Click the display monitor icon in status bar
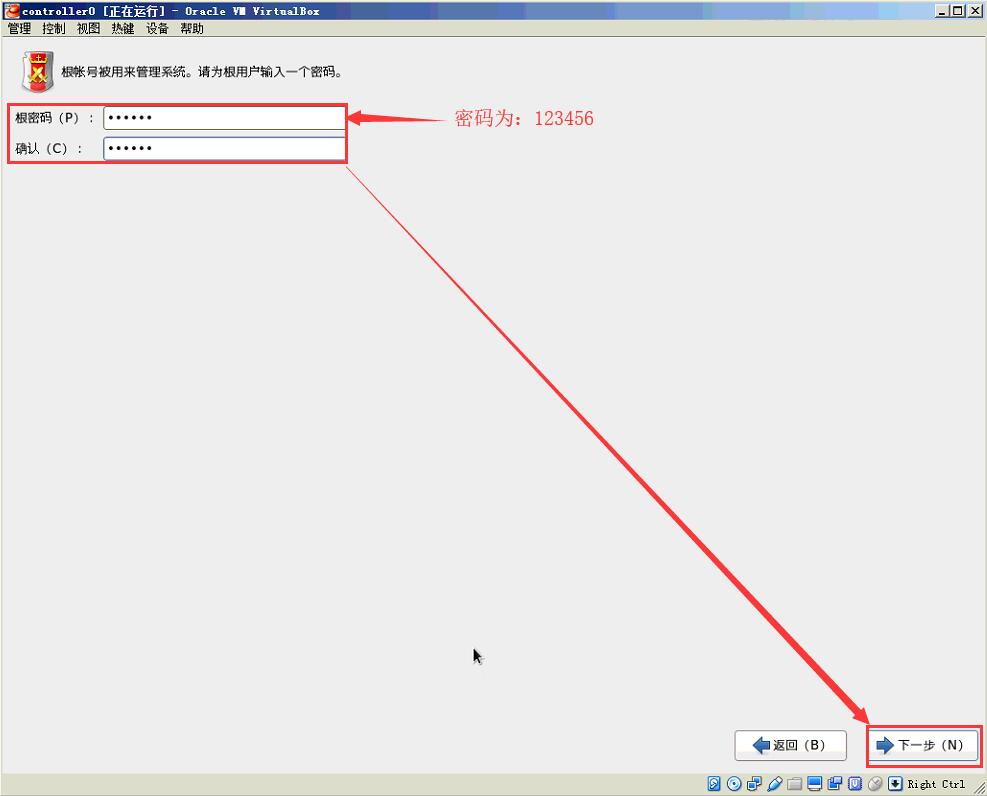 tap(815, 783)
